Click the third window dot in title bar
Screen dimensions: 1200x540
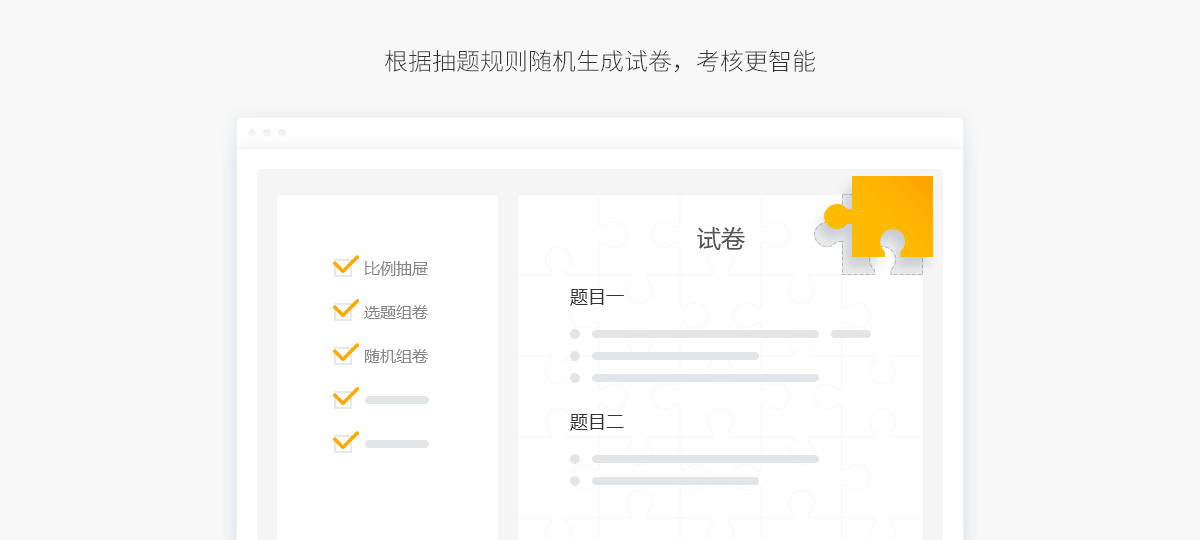282,132
